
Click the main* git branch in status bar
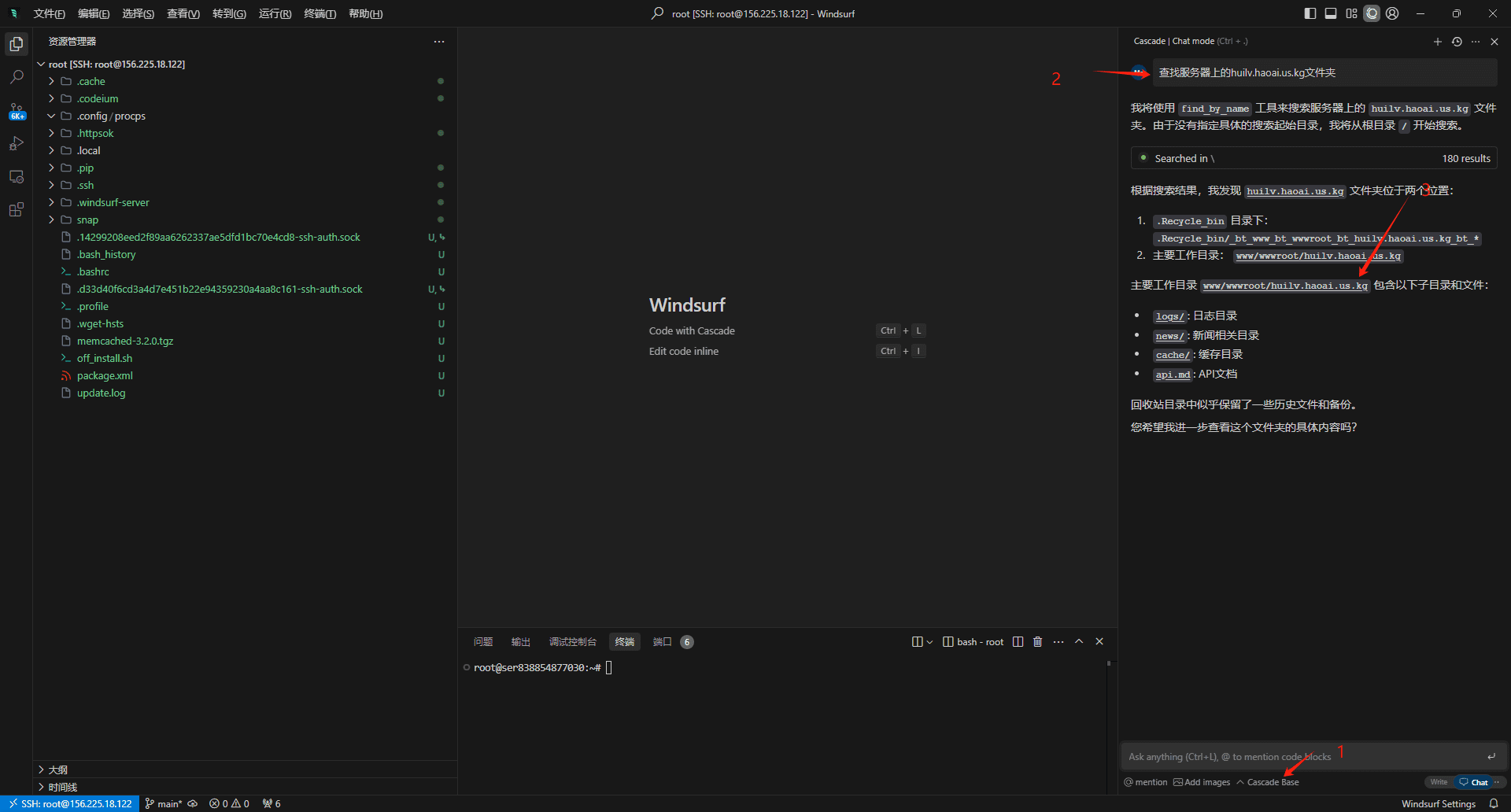coord(164,803)
